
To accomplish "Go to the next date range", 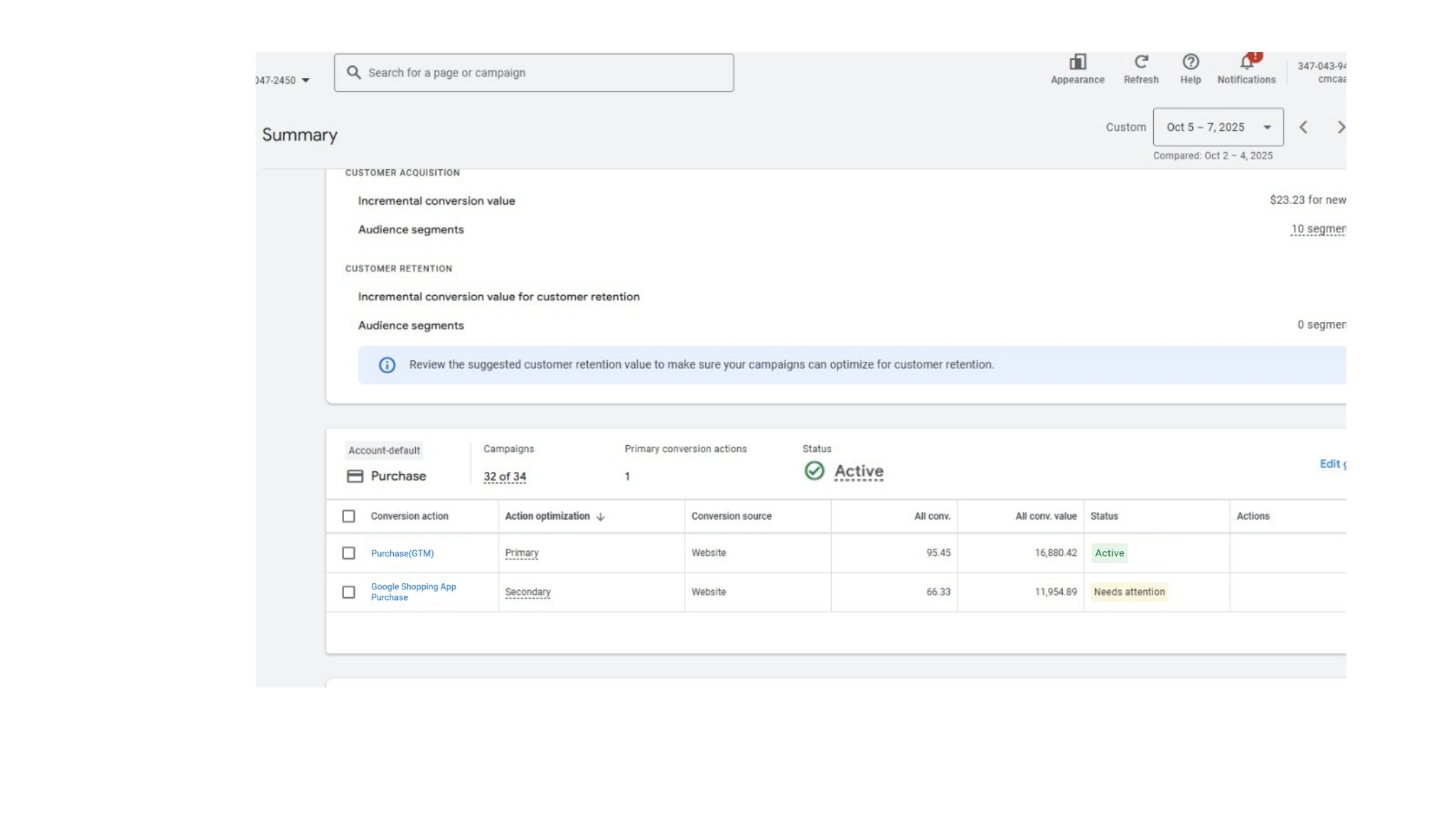I will tap(1340, 127).
